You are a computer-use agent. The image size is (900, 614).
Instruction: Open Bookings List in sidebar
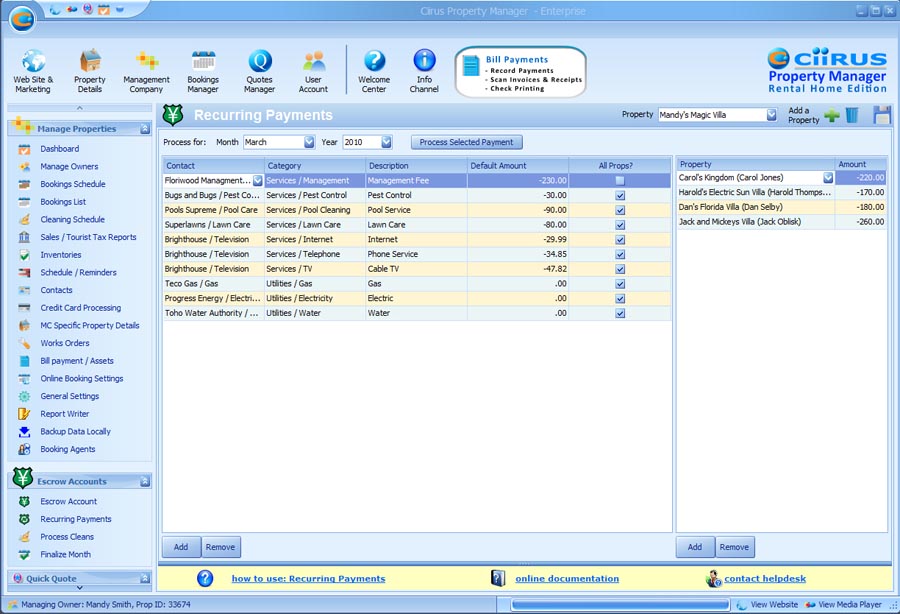(x=63, y=202)
